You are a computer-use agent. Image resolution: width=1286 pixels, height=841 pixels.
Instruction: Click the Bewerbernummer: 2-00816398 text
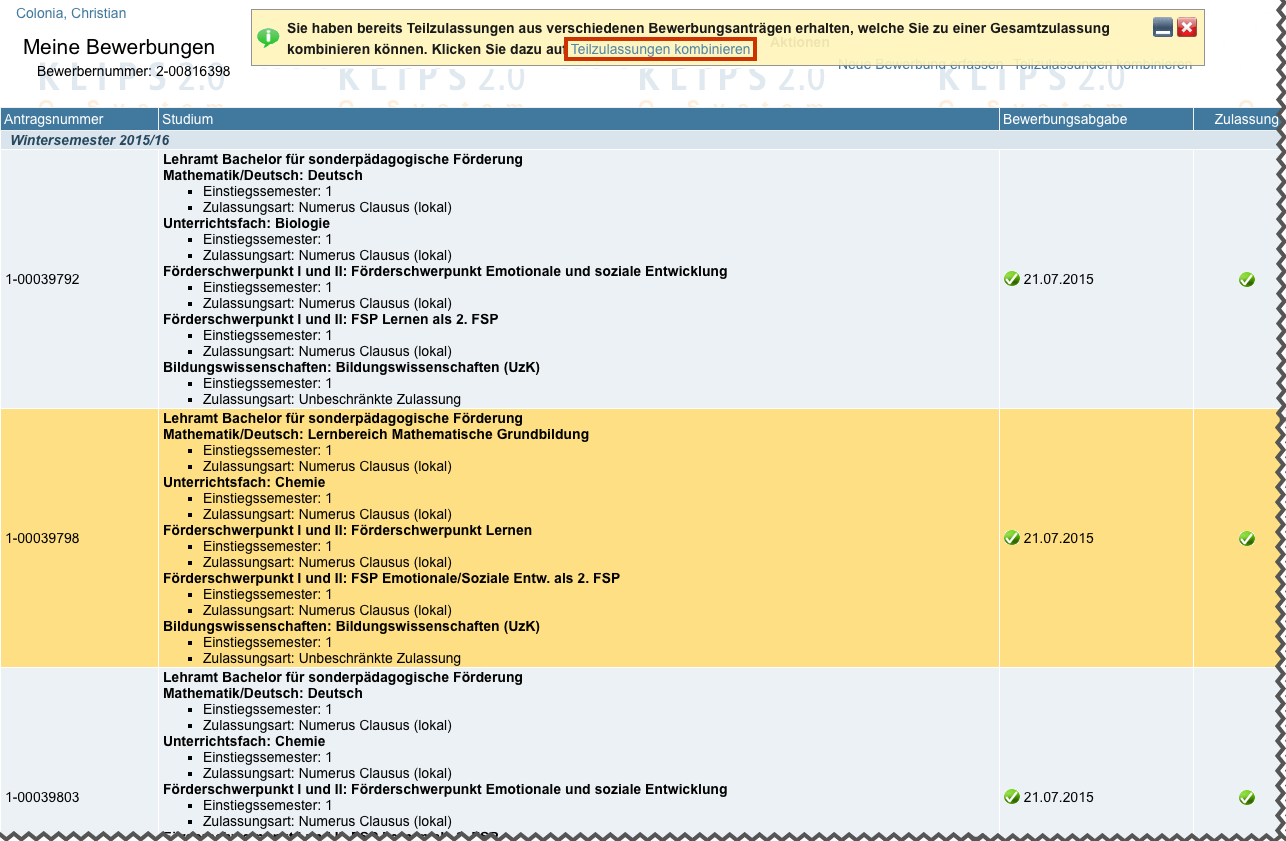[133, 71]
